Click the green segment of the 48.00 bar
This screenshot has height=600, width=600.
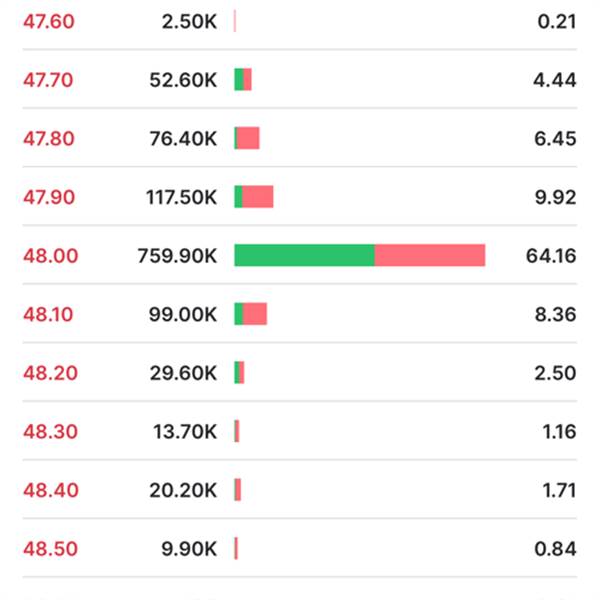click(304, 256)
